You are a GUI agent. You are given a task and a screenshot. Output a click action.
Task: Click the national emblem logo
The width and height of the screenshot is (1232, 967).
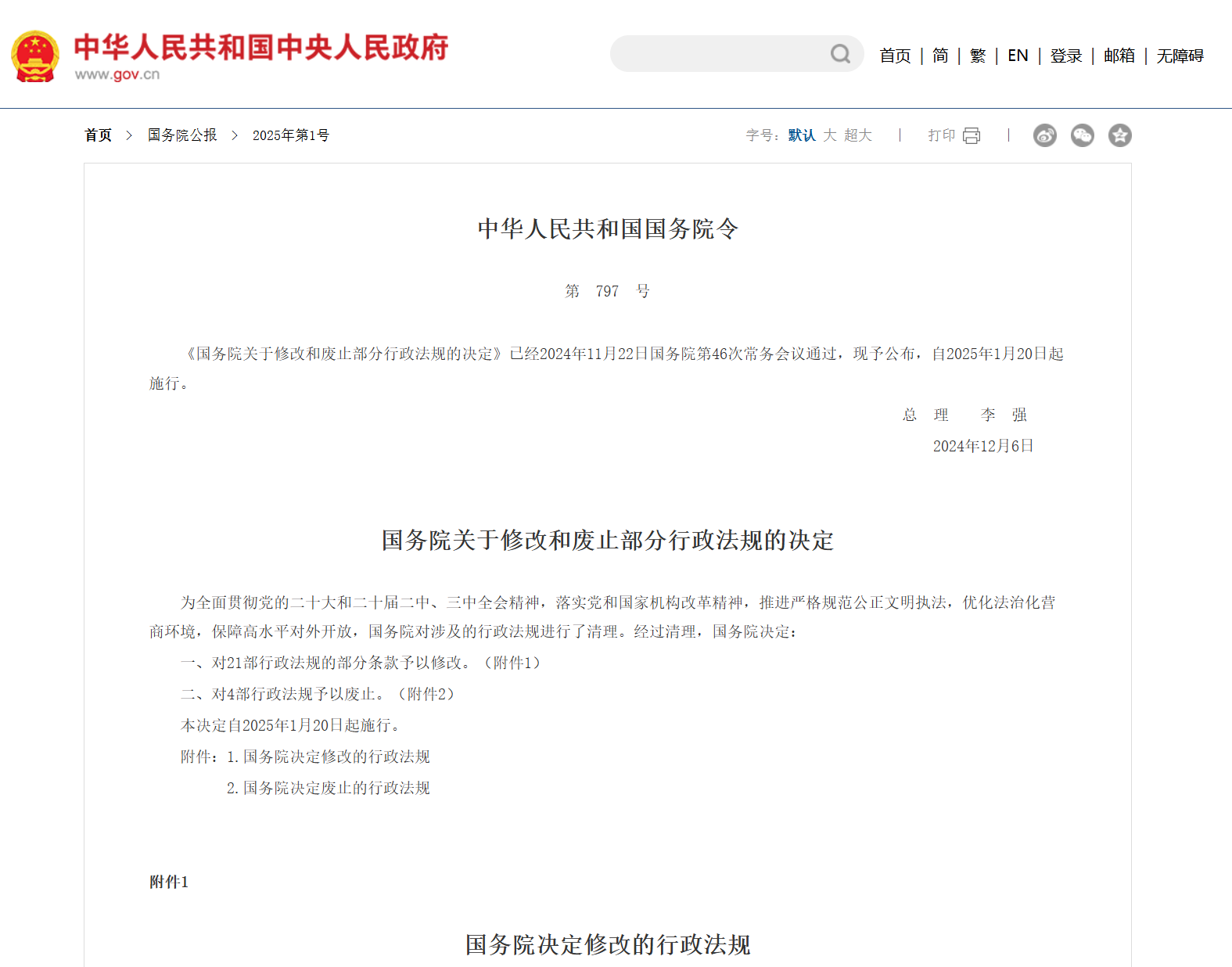pos(35,56)
